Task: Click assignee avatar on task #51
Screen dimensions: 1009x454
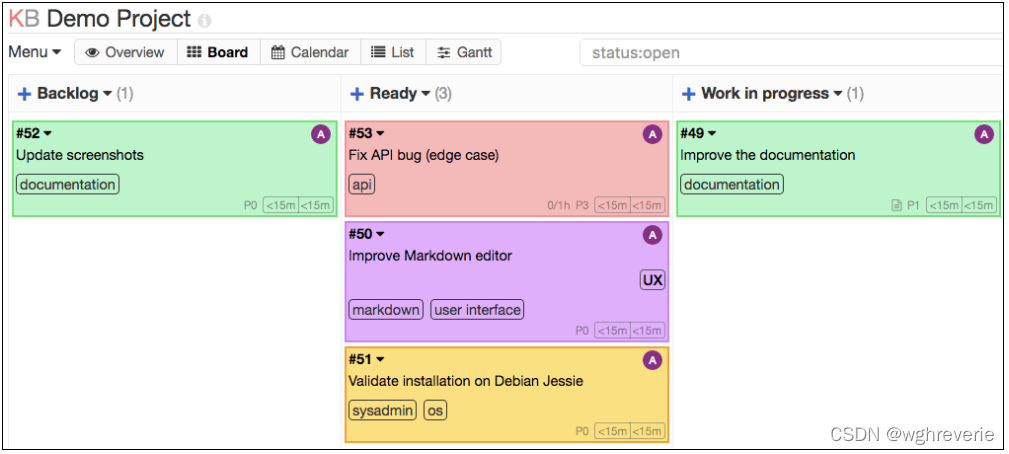Action: tap(653, 361)
